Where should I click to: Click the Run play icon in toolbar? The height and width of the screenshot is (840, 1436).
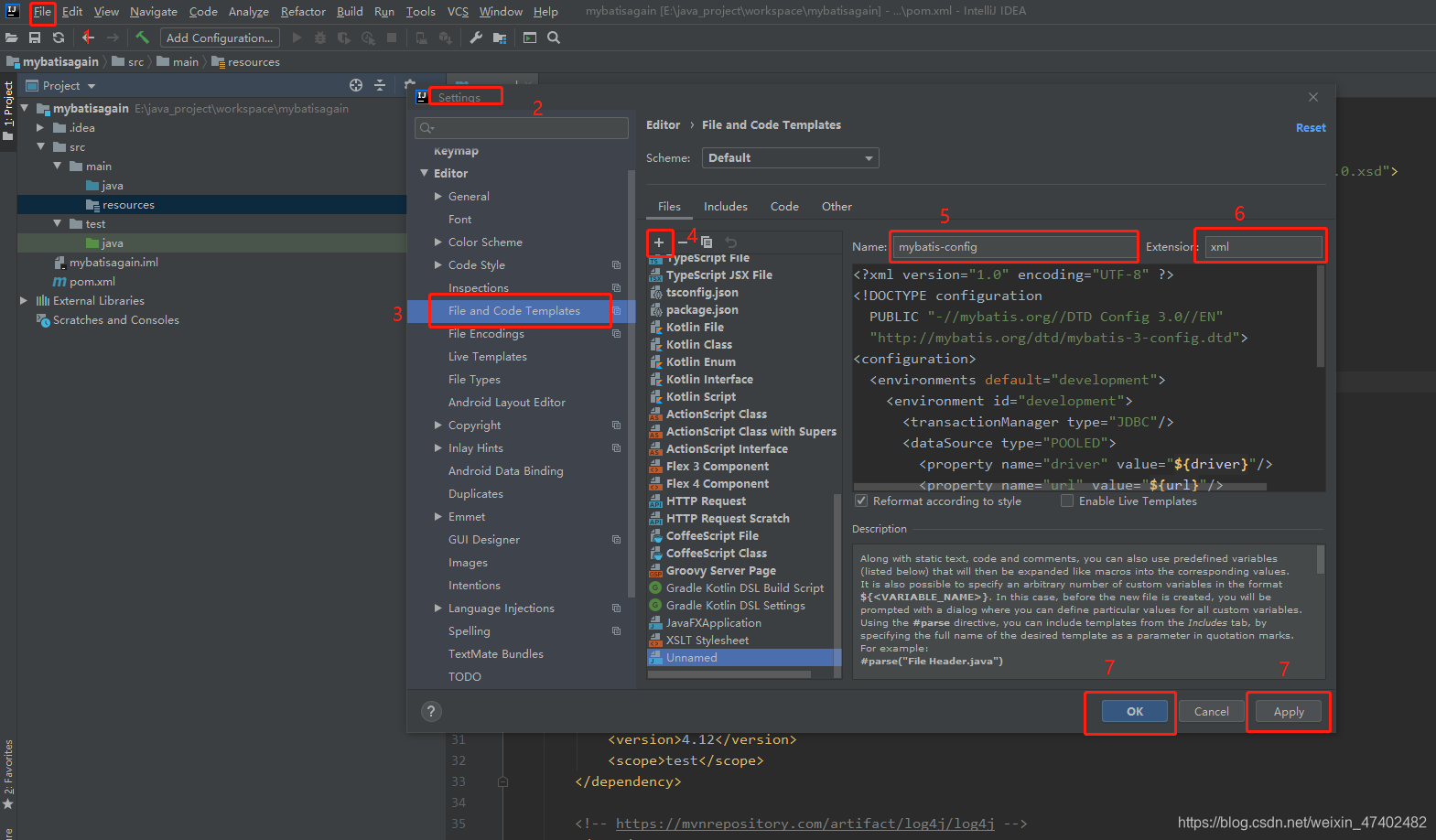(x=297, y=38)
